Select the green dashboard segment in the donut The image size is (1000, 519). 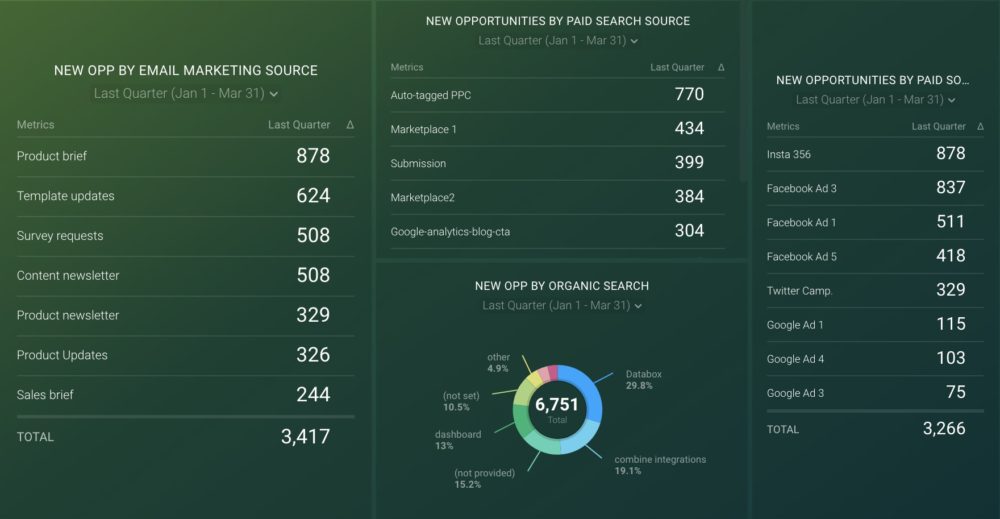[x=522, y=425]
